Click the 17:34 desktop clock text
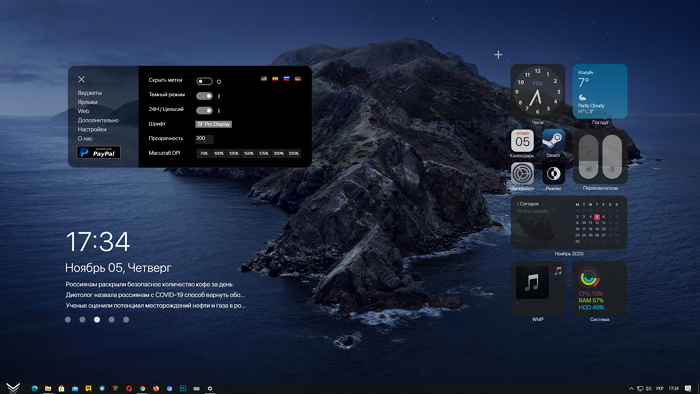The width and height of the screenshot is (700, 394). (x=98, y=241)
